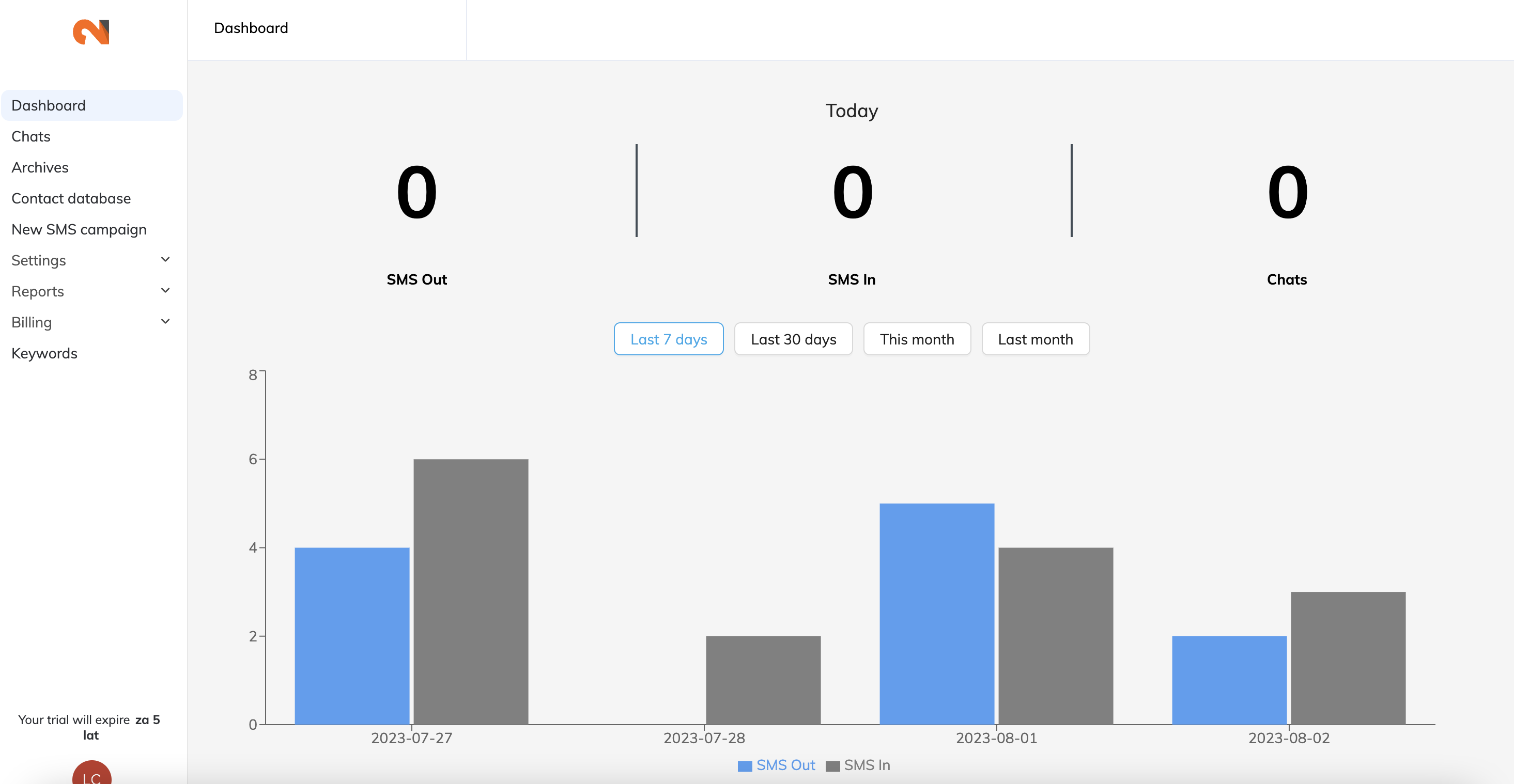Start a New SMS campaign
This screenshot has width=1514, height=784.
pyautogui.click(x=79, y=230)
